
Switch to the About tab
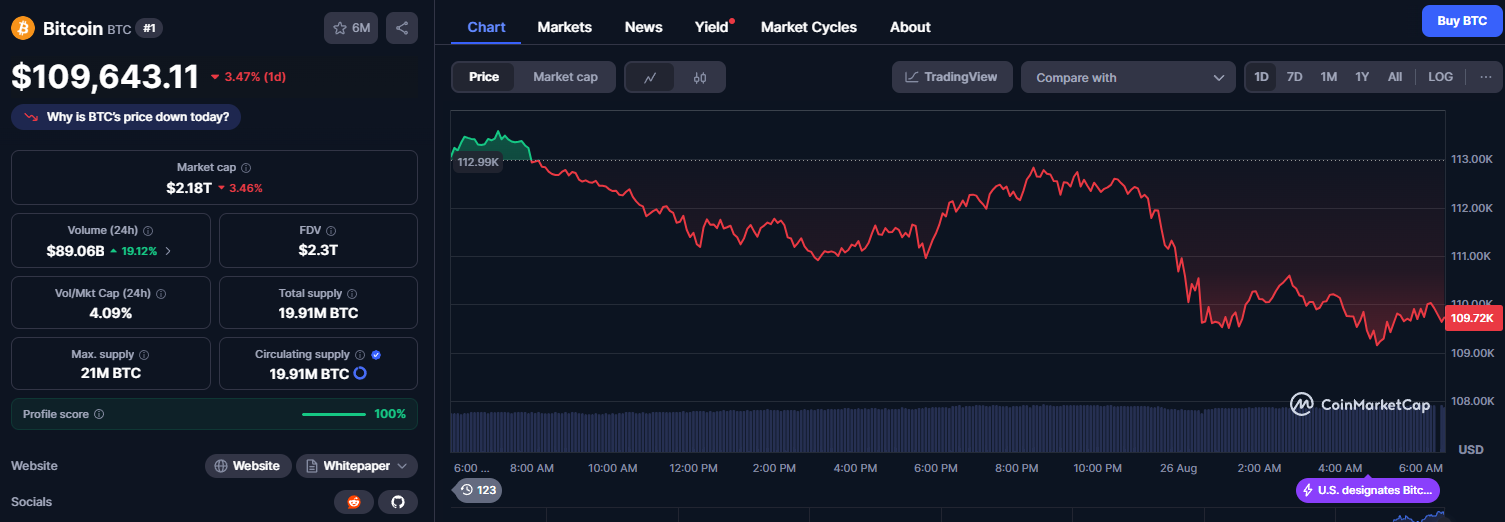(x=910, y=27)
